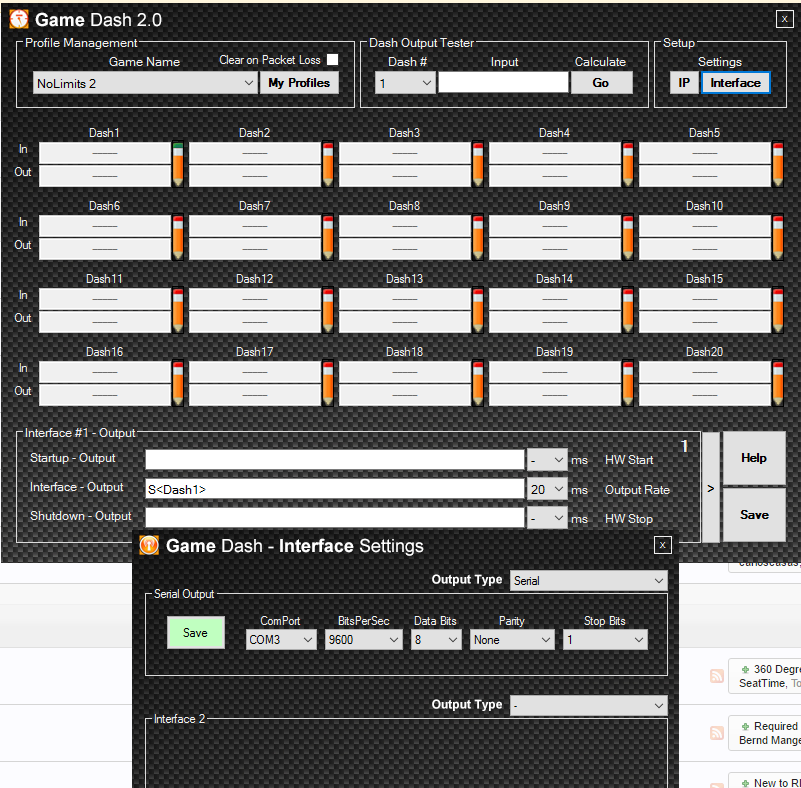Click the pencil icon next to Dash10
The height and width of the screenshot is (788, 801).
[778, 237]
